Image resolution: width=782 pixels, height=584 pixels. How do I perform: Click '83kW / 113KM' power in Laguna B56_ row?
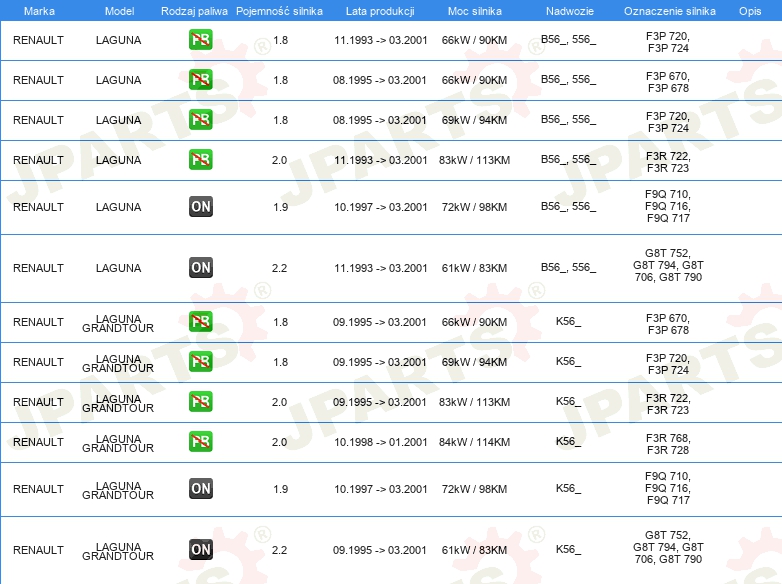tap(474, 160)
